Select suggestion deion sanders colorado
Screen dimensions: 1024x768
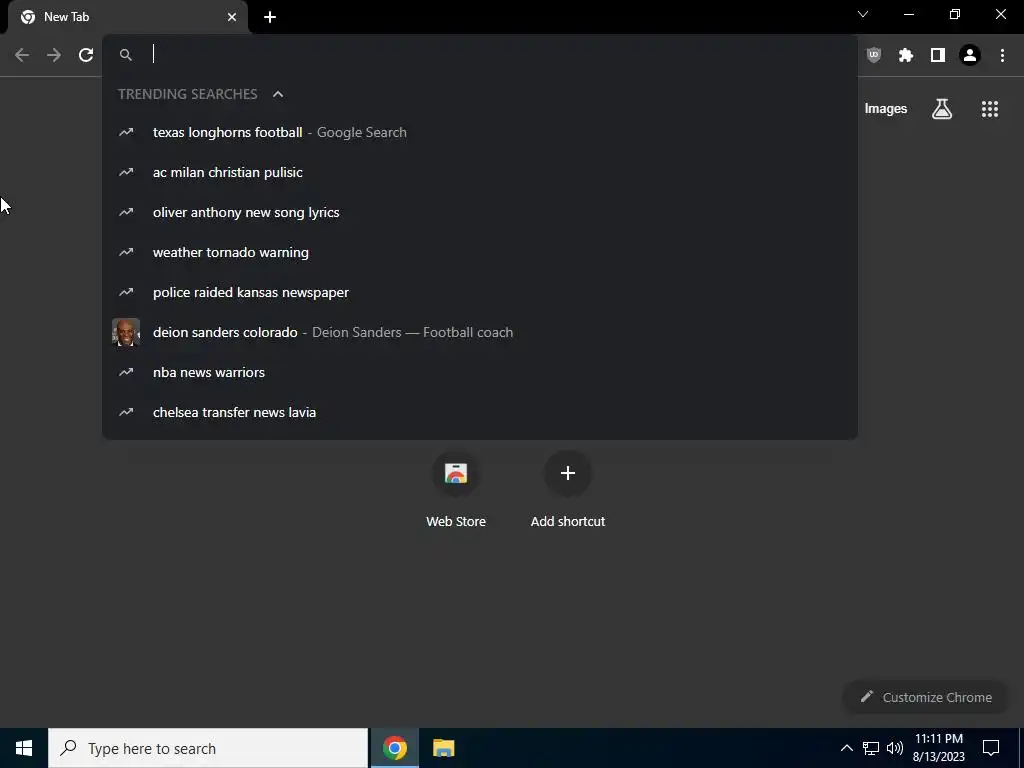pyautogui.click(x=480, y=332)
